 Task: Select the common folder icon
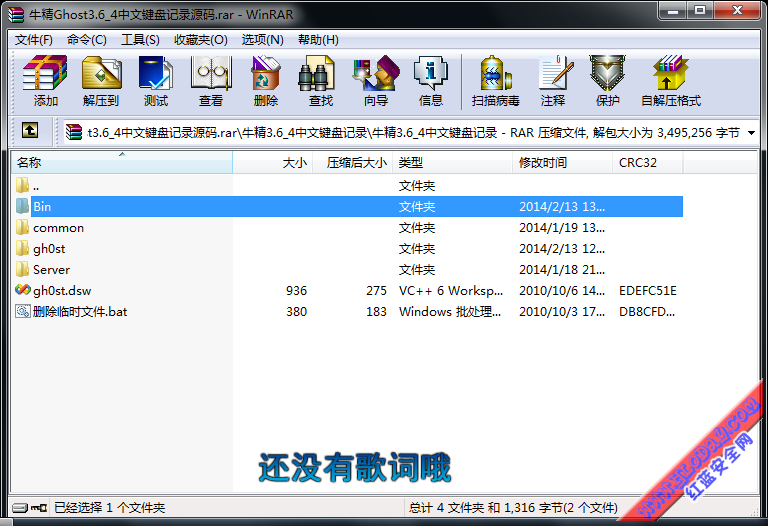tap(23, 227)
